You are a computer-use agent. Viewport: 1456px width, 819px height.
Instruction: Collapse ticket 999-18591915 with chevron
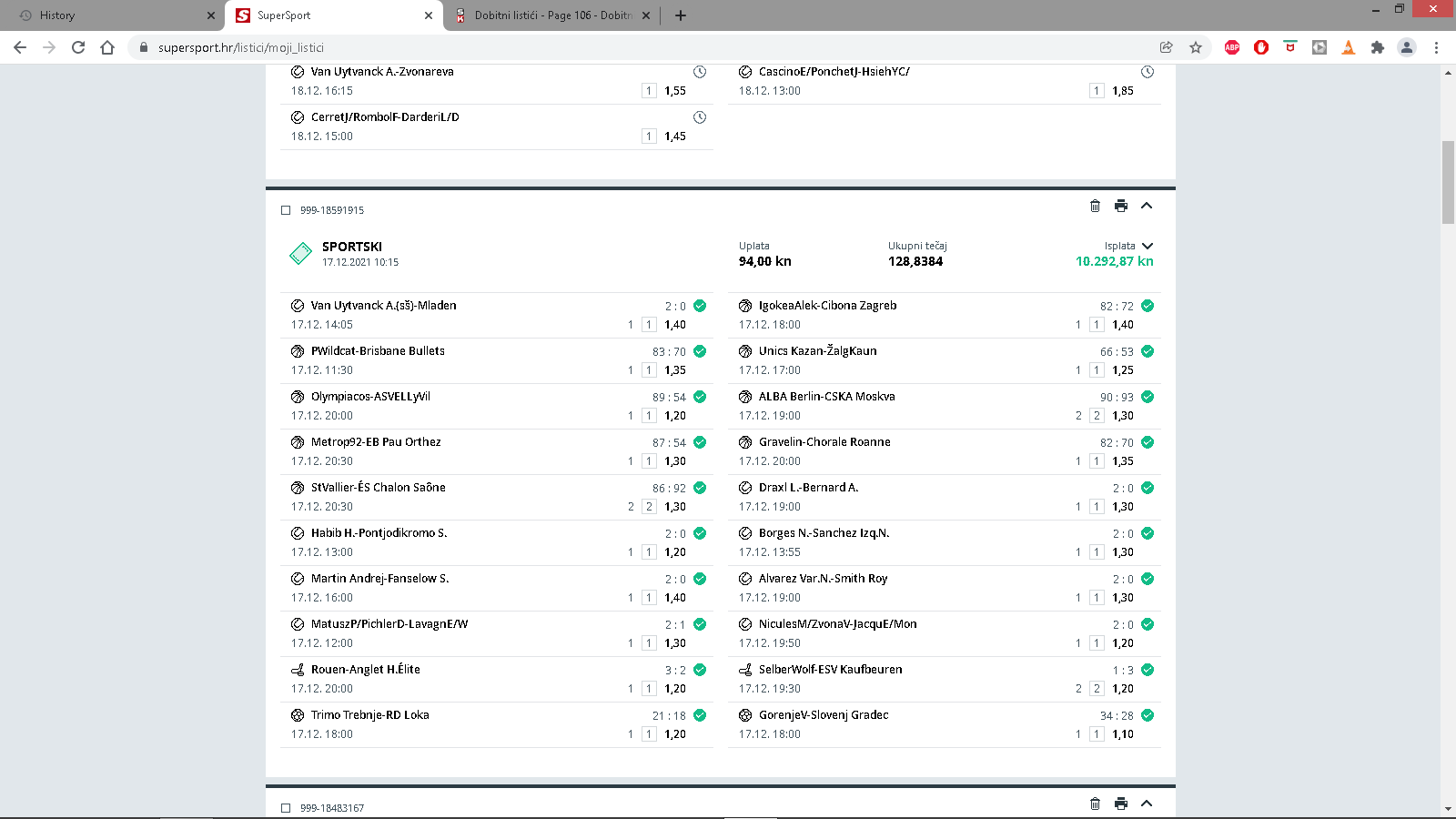pyautogui.click(x=1147, y=206)
